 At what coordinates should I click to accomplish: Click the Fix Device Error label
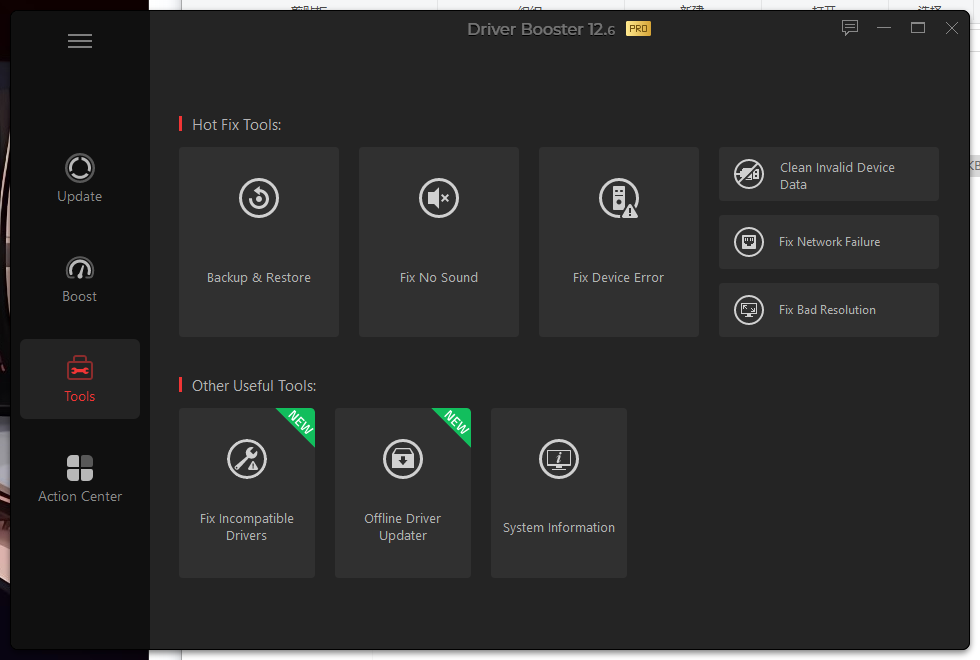tap(618, 278)
